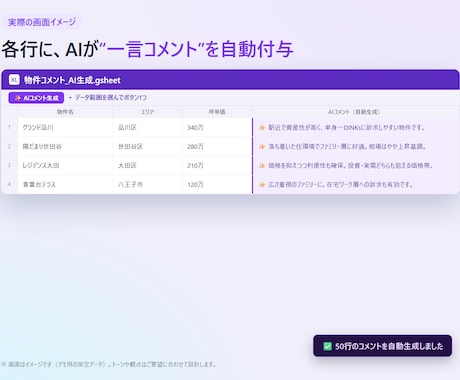Viewport: 460px width, 380px height.
Task: Click the 50行のコメントを自動生成しました toast
Action: 382,346
